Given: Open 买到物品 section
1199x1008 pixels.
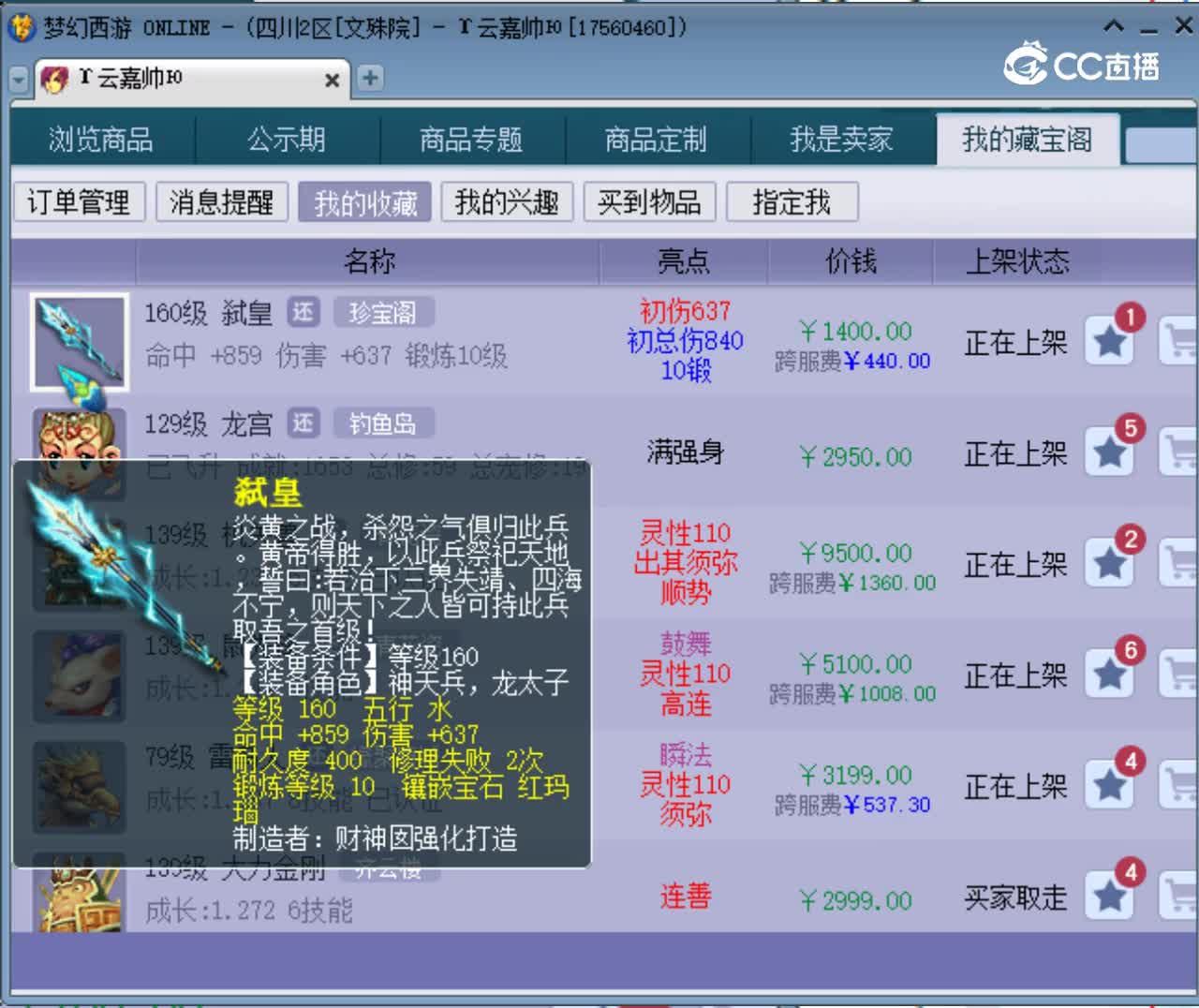Looking at the screenshot, I should coord(649,201).
